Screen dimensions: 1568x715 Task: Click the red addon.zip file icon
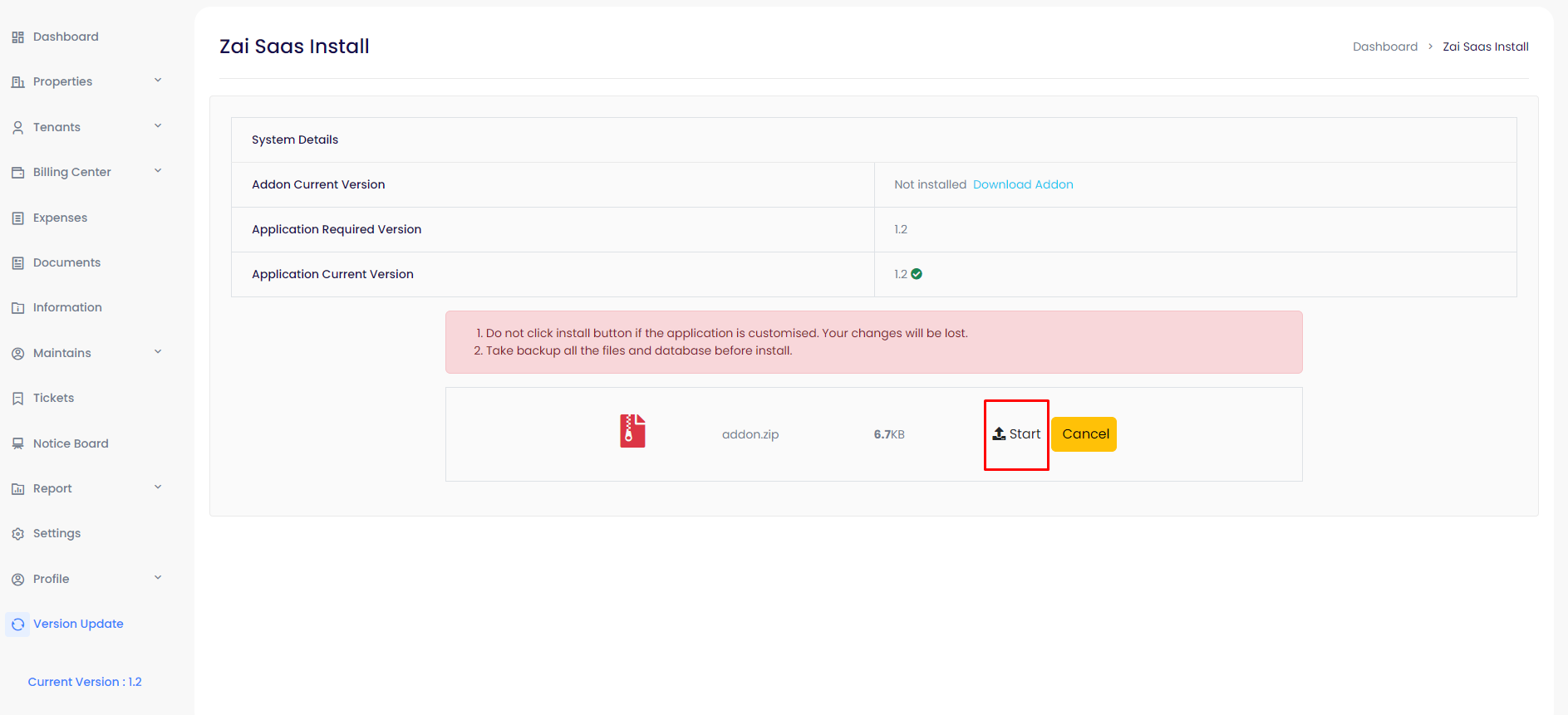[x=632, y=432]
